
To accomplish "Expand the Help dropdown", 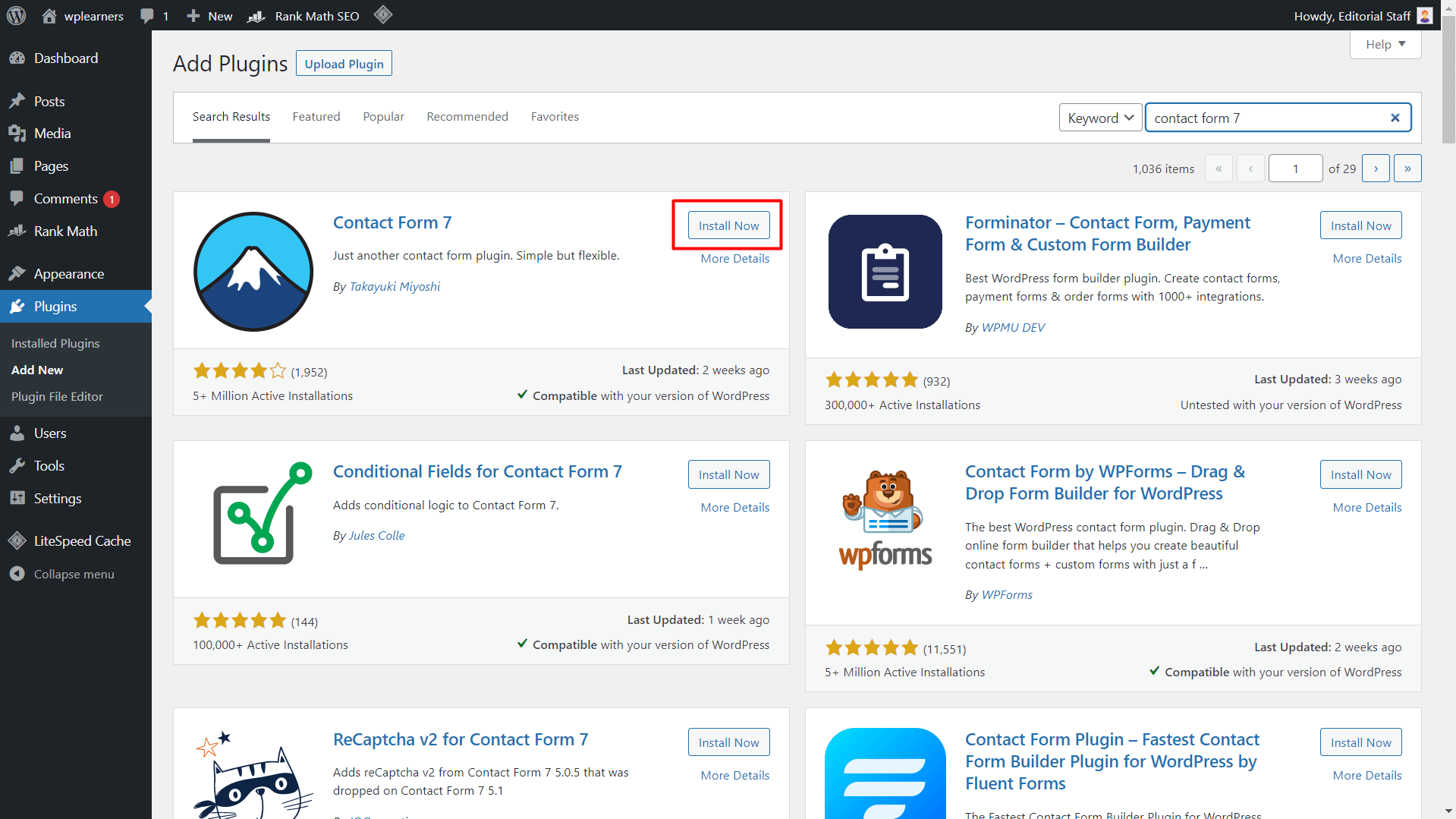I will [1385, 44].
